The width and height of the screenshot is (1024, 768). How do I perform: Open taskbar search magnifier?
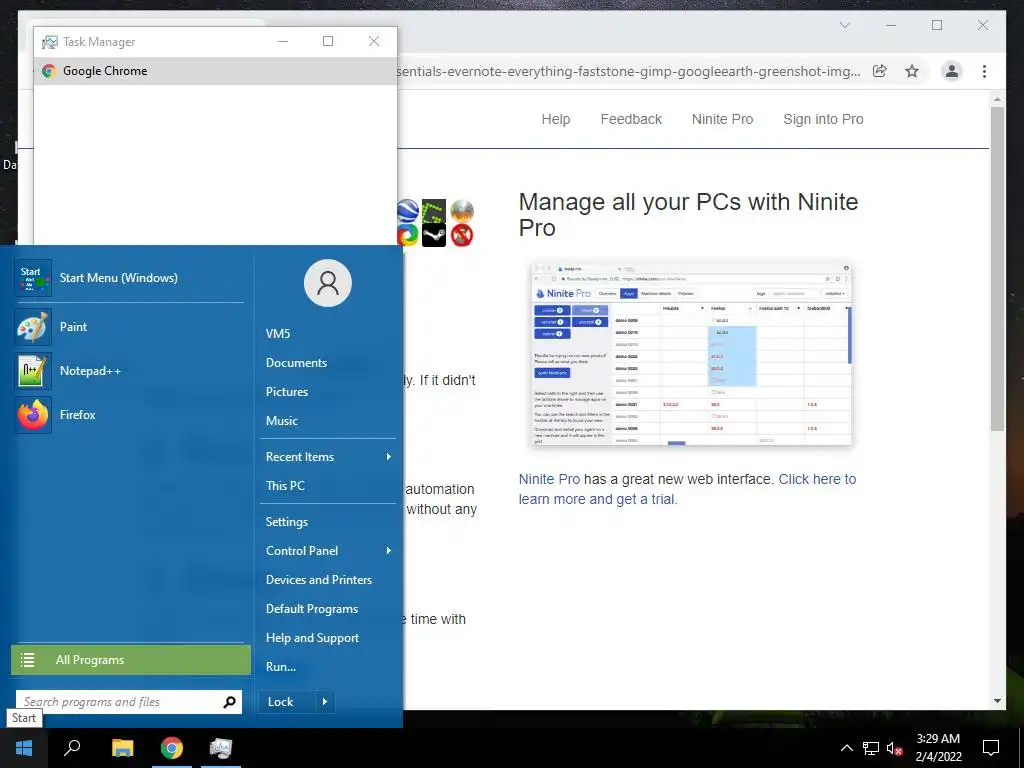click(72, 748)
